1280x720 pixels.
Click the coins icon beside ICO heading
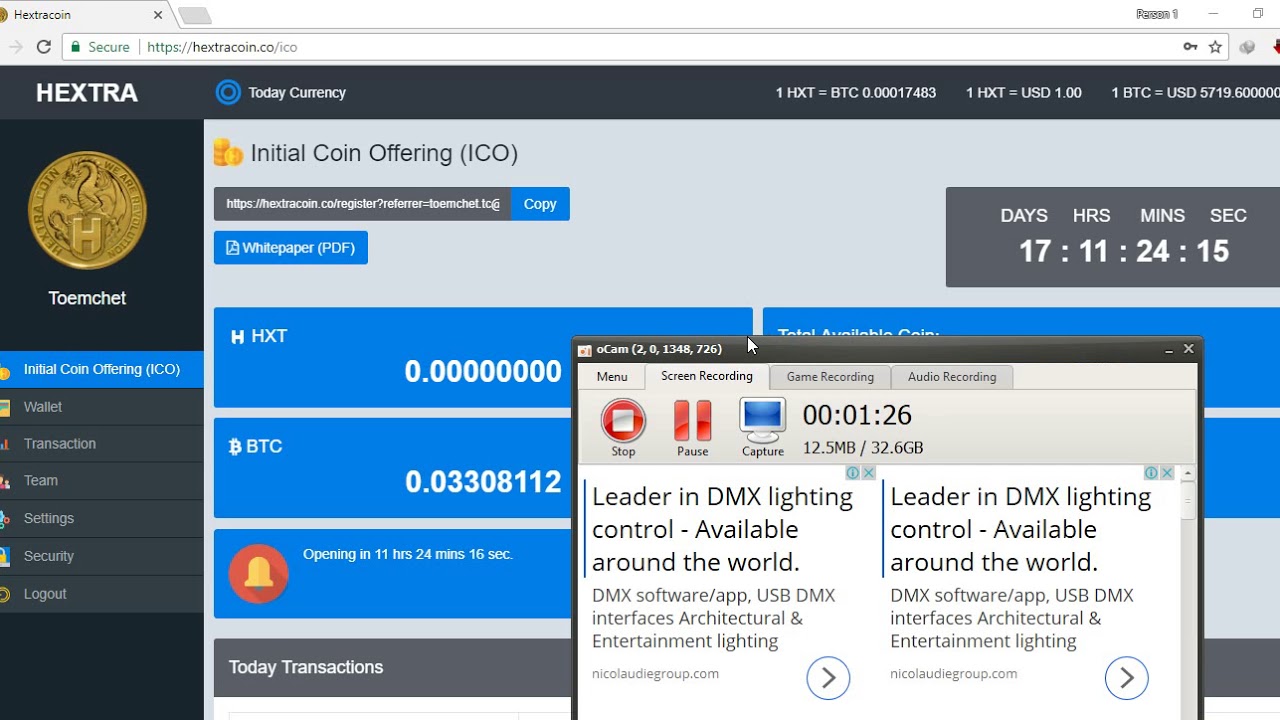point(228,153)
